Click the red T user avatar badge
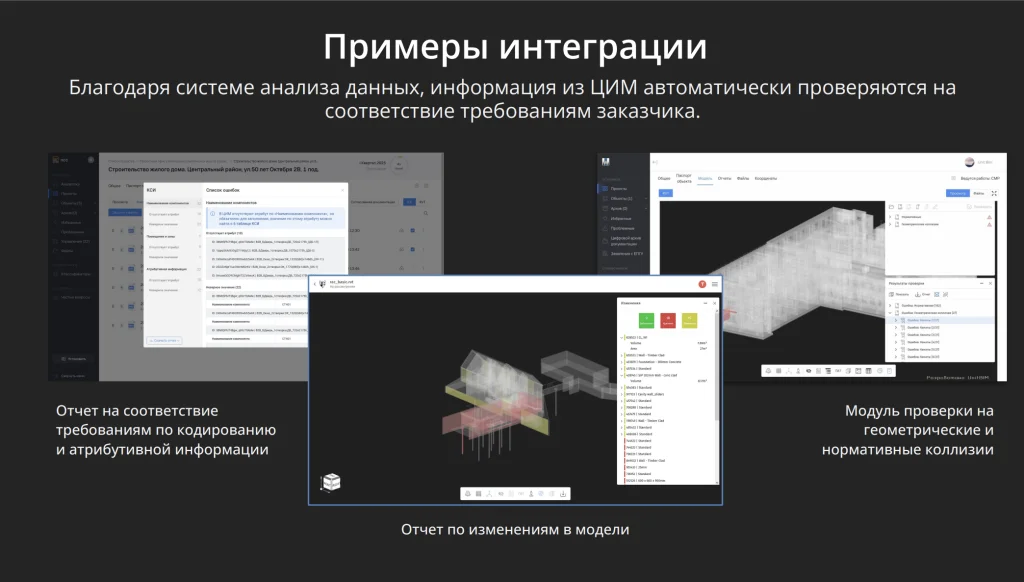The height and width of the screenshot is (582, 1024). (x=702, y=284)
